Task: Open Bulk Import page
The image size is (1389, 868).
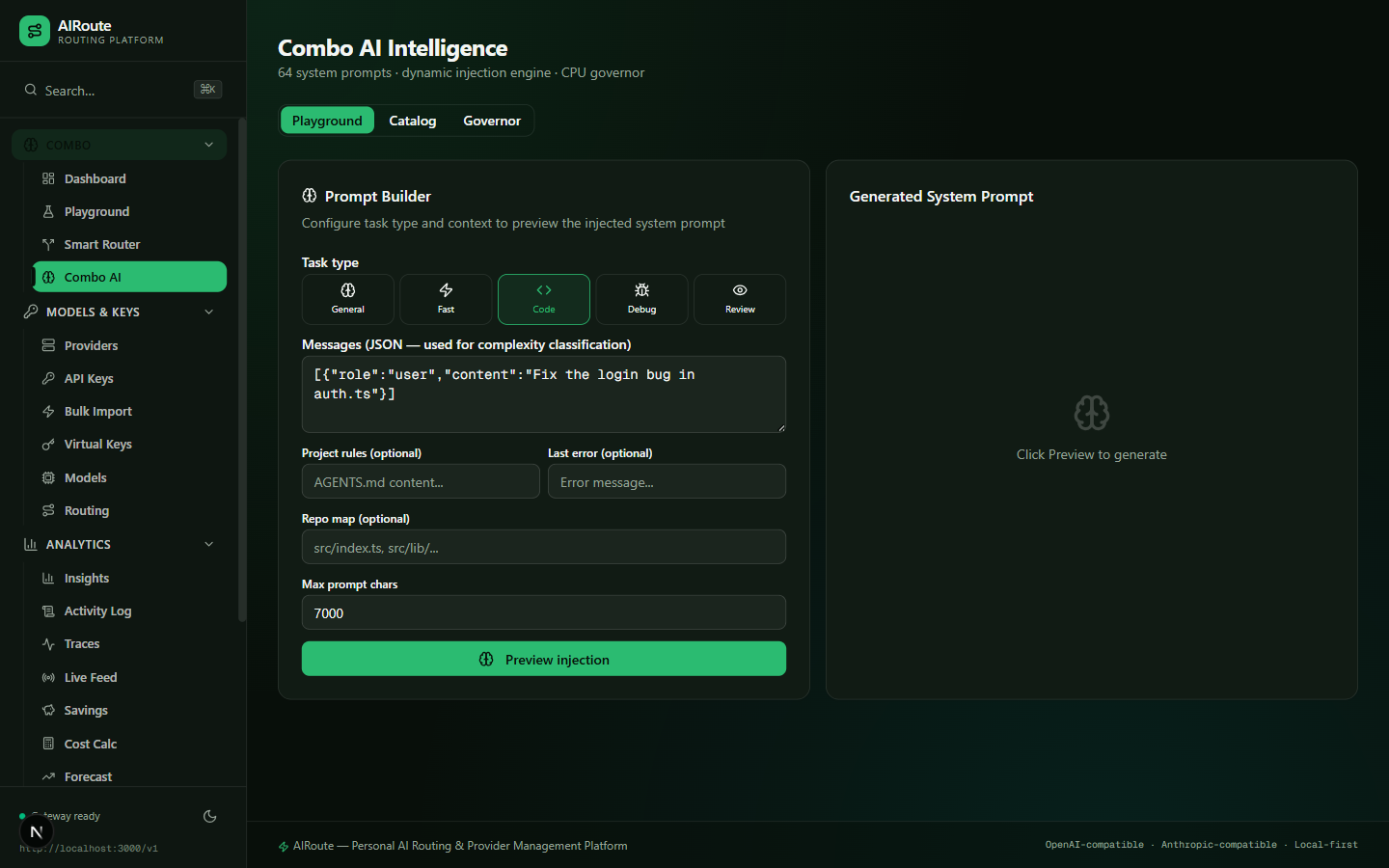Action: [129, 411]
